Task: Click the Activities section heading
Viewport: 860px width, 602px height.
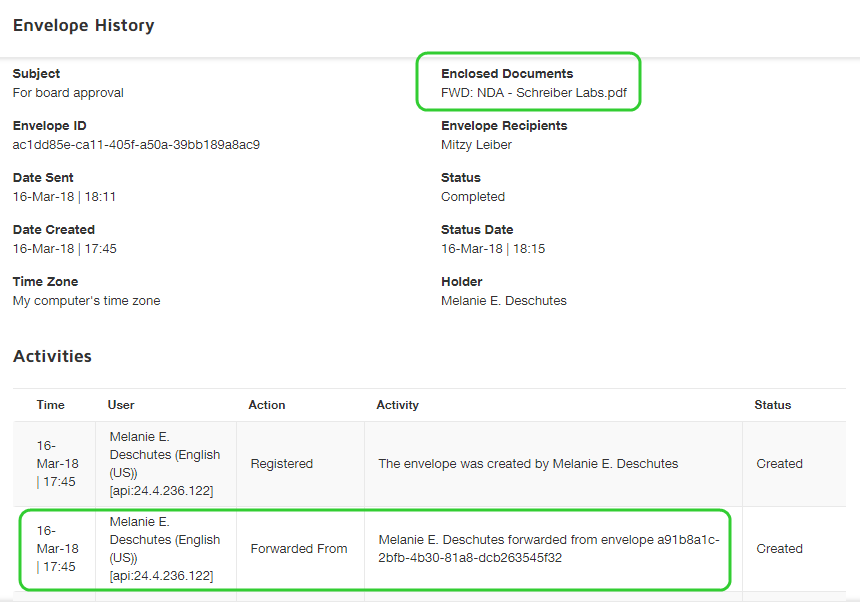Action: point(52,357)
